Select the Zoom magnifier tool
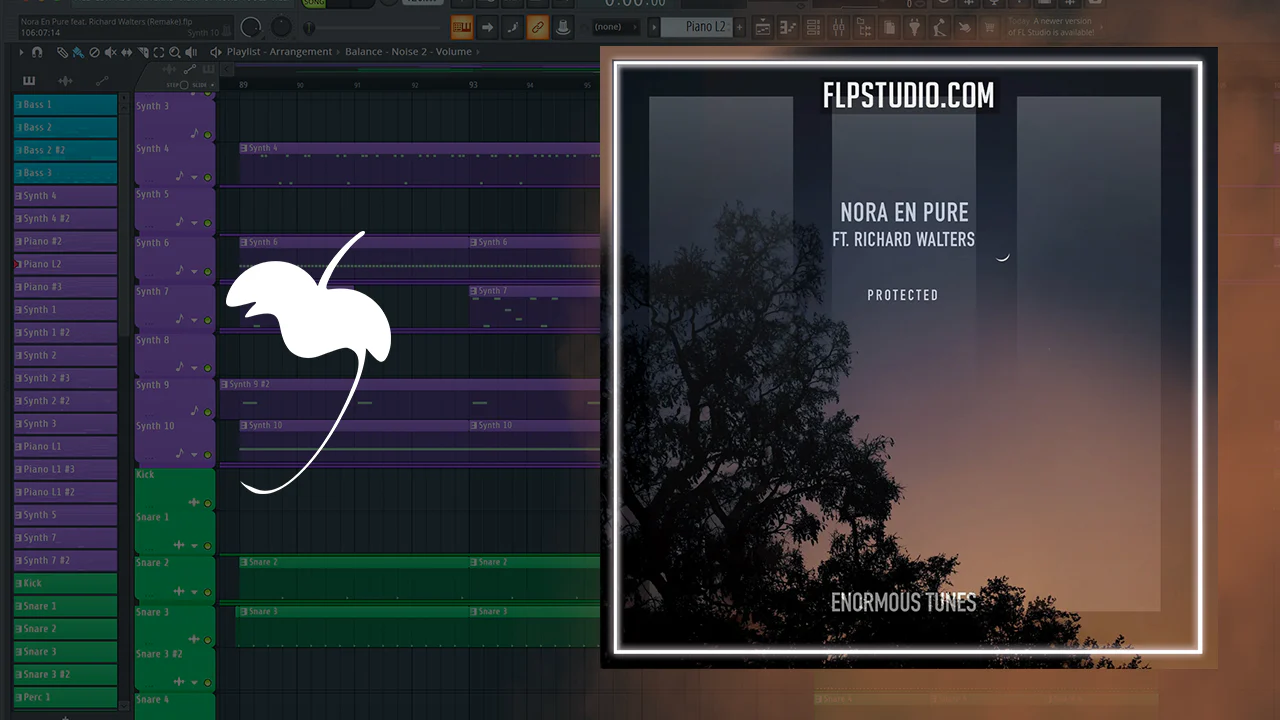1280x720 pixels. pyautogui.click(x=174, y=52)
